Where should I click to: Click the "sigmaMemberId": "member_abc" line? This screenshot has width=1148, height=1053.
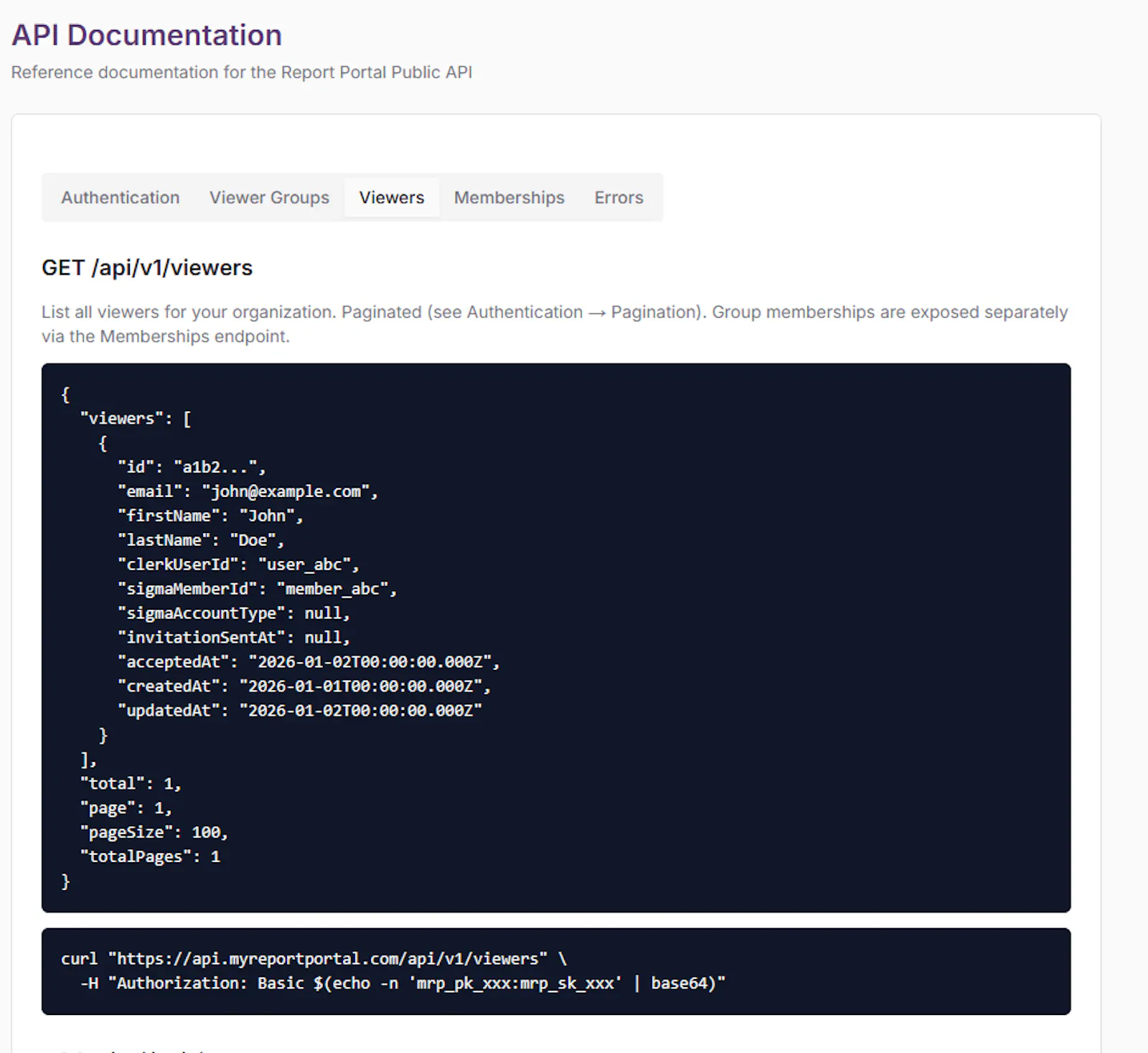(257, 589)
